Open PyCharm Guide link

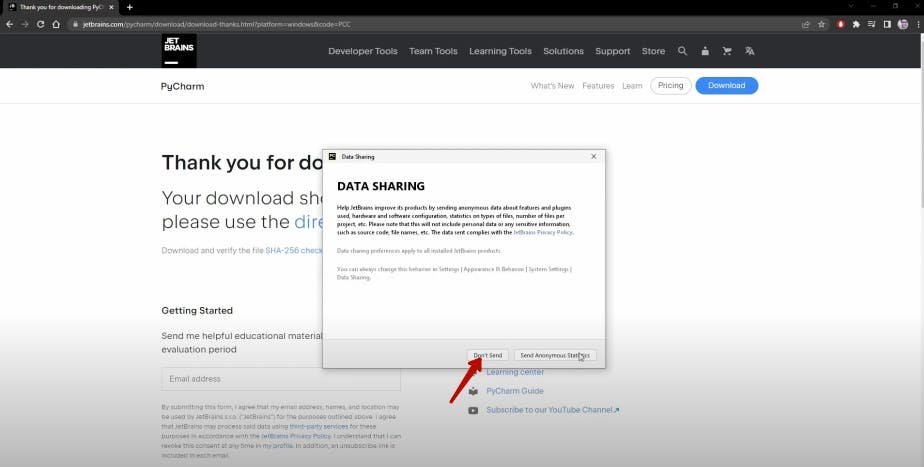(x=515, y=391)
